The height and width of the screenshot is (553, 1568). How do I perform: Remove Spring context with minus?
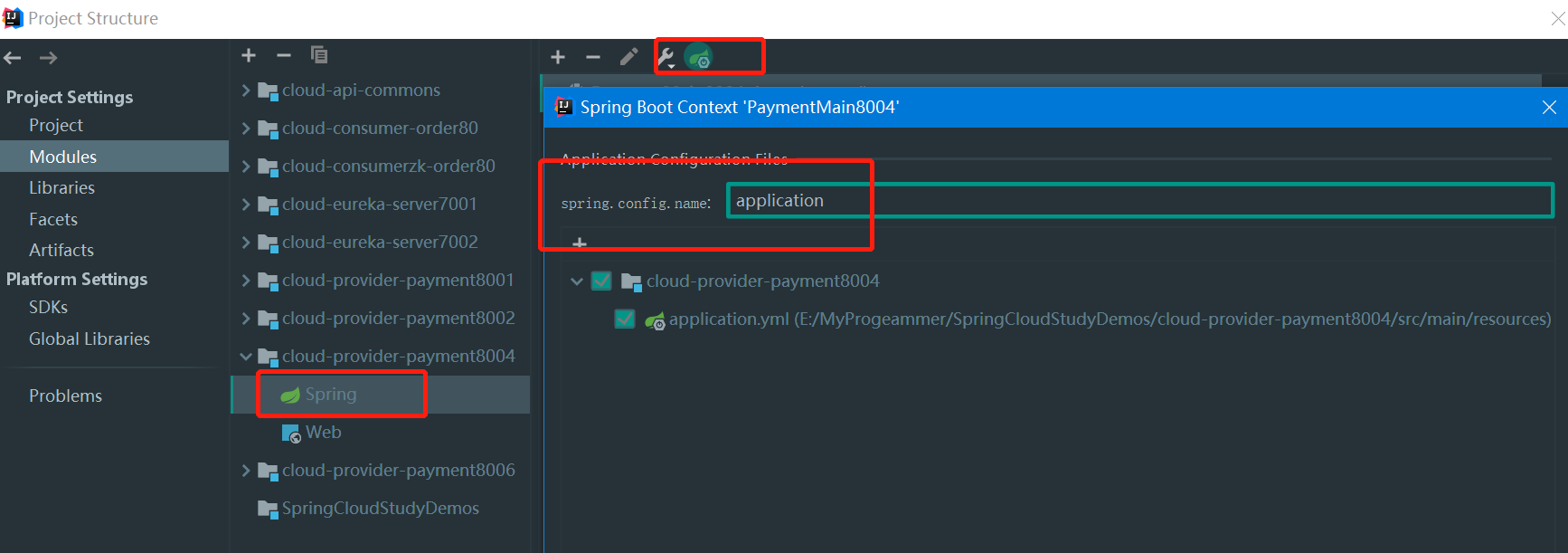coord(593,57)
